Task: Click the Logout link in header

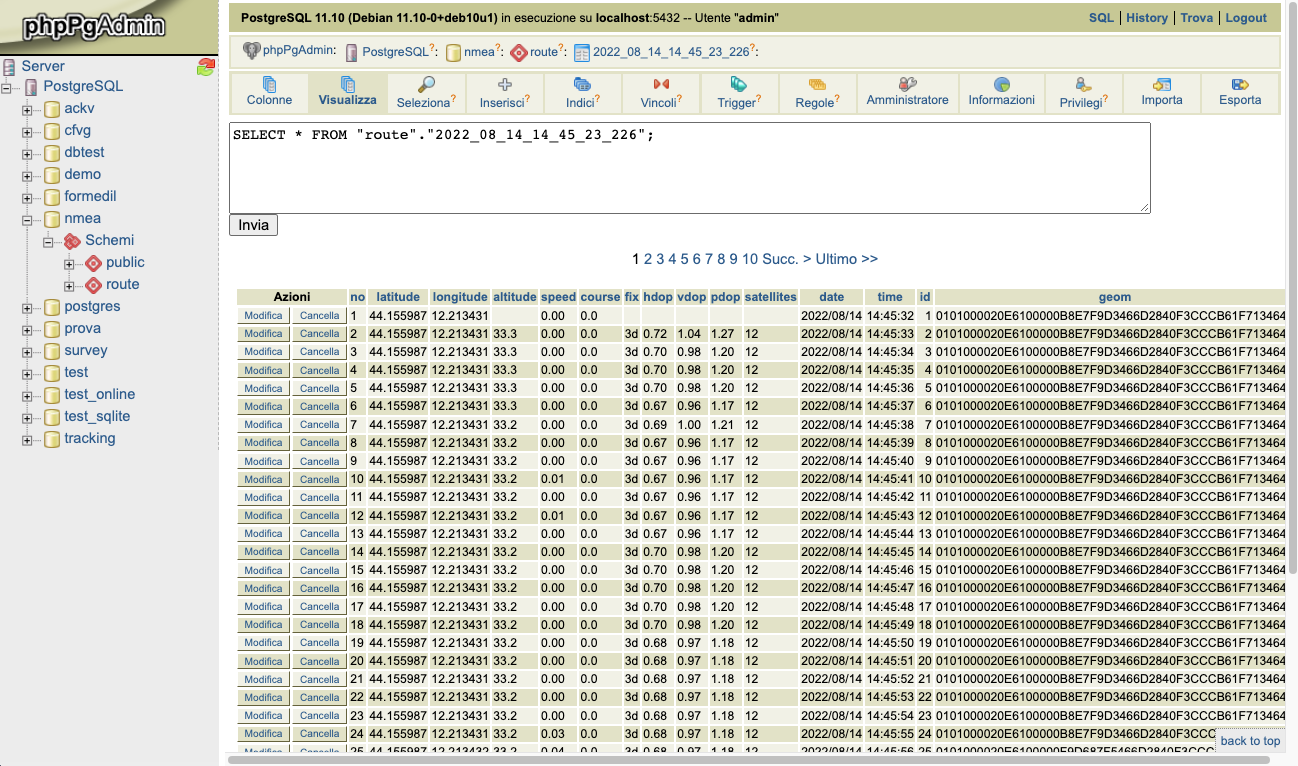Action: click(1246, 18)
